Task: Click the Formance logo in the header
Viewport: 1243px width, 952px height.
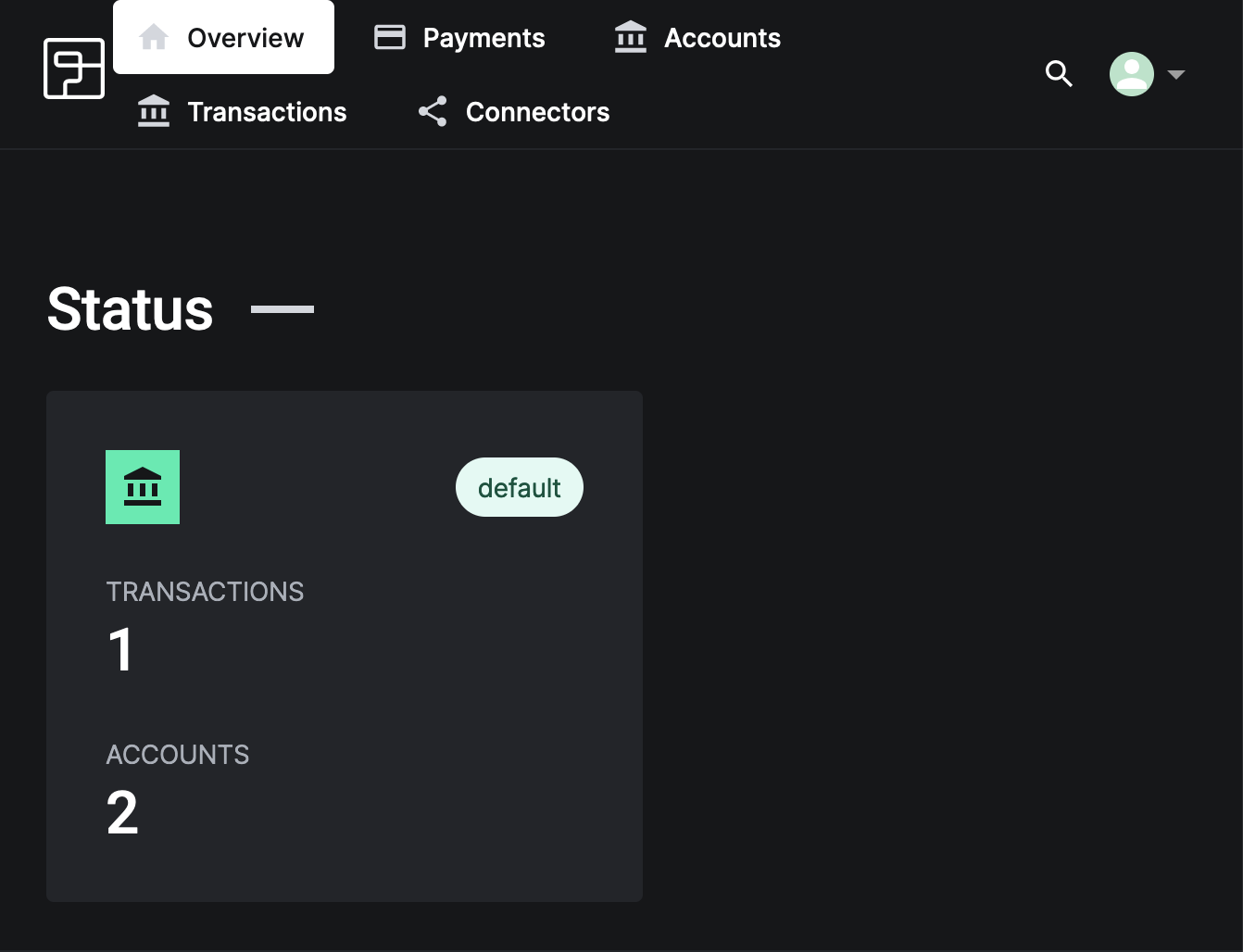Action: tap(74, 69)
